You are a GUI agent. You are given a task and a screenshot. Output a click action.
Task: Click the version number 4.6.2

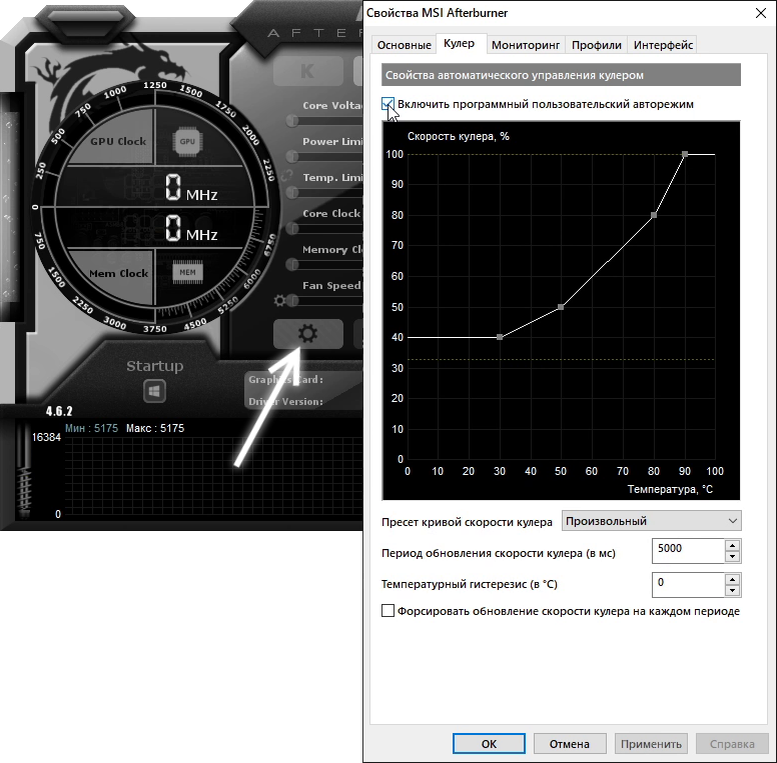point(59,411)
